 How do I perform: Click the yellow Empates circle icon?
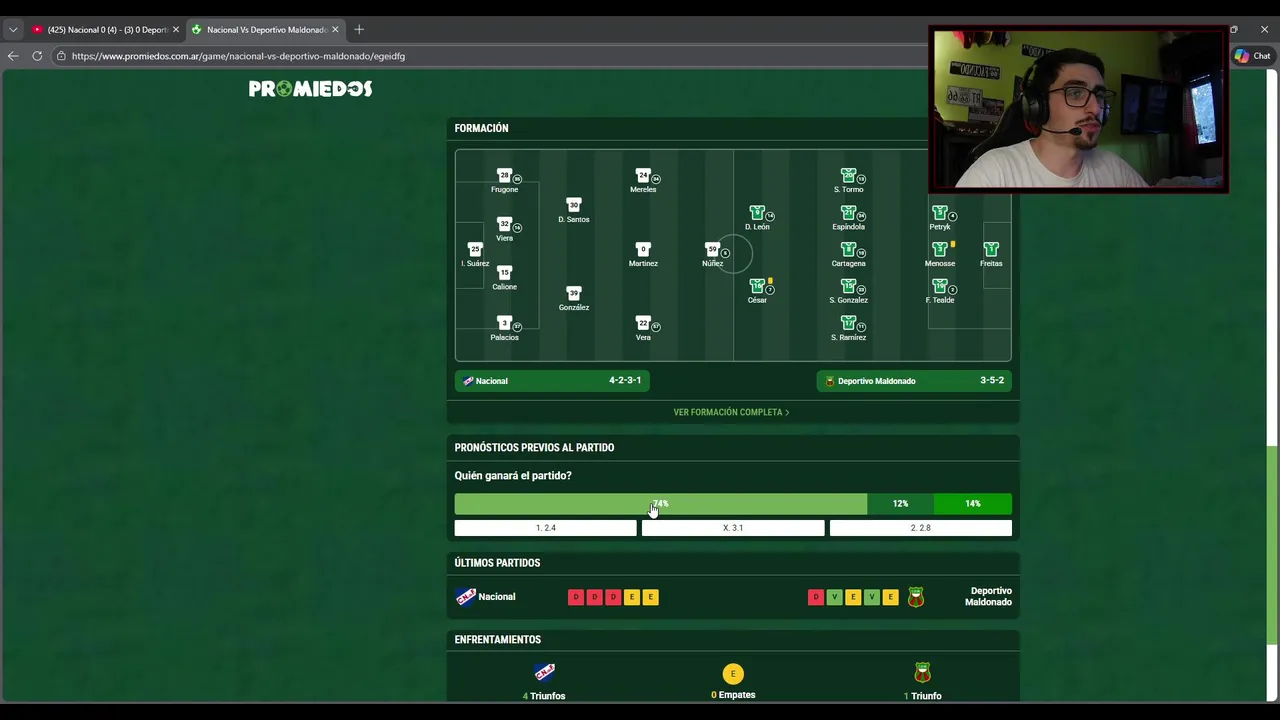[733, 674]
